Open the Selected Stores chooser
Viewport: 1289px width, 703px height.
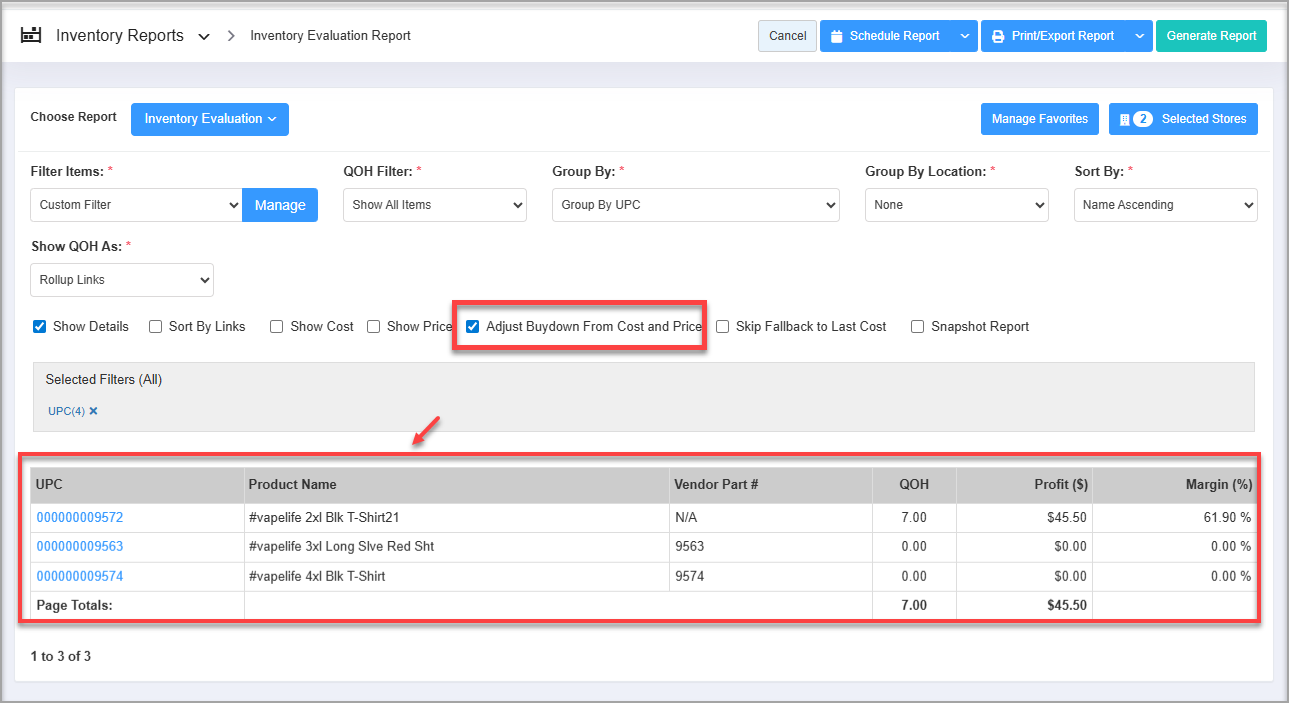(1183, 119)
